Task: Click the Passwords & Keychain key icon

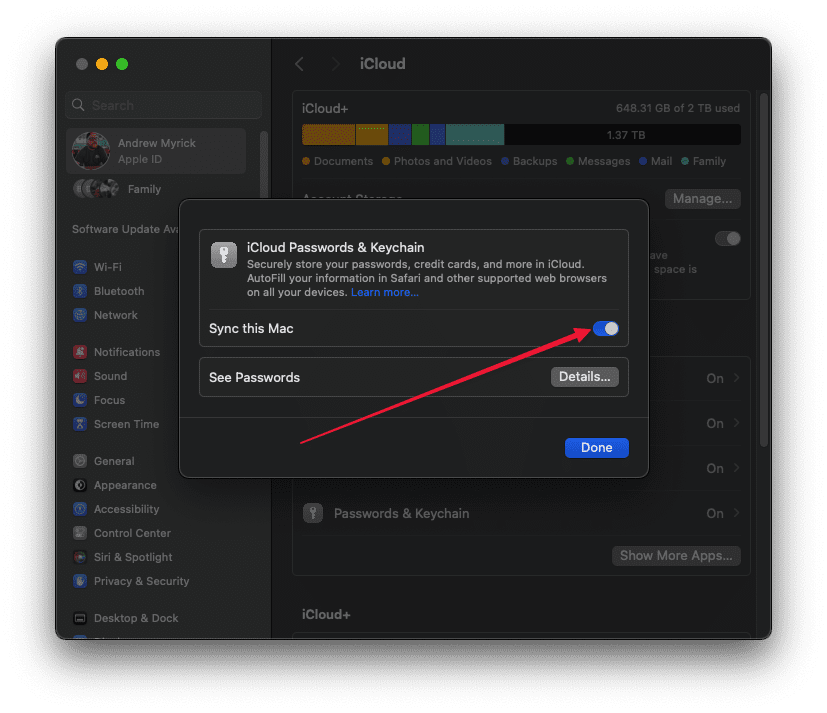Action: click(313, 513)
